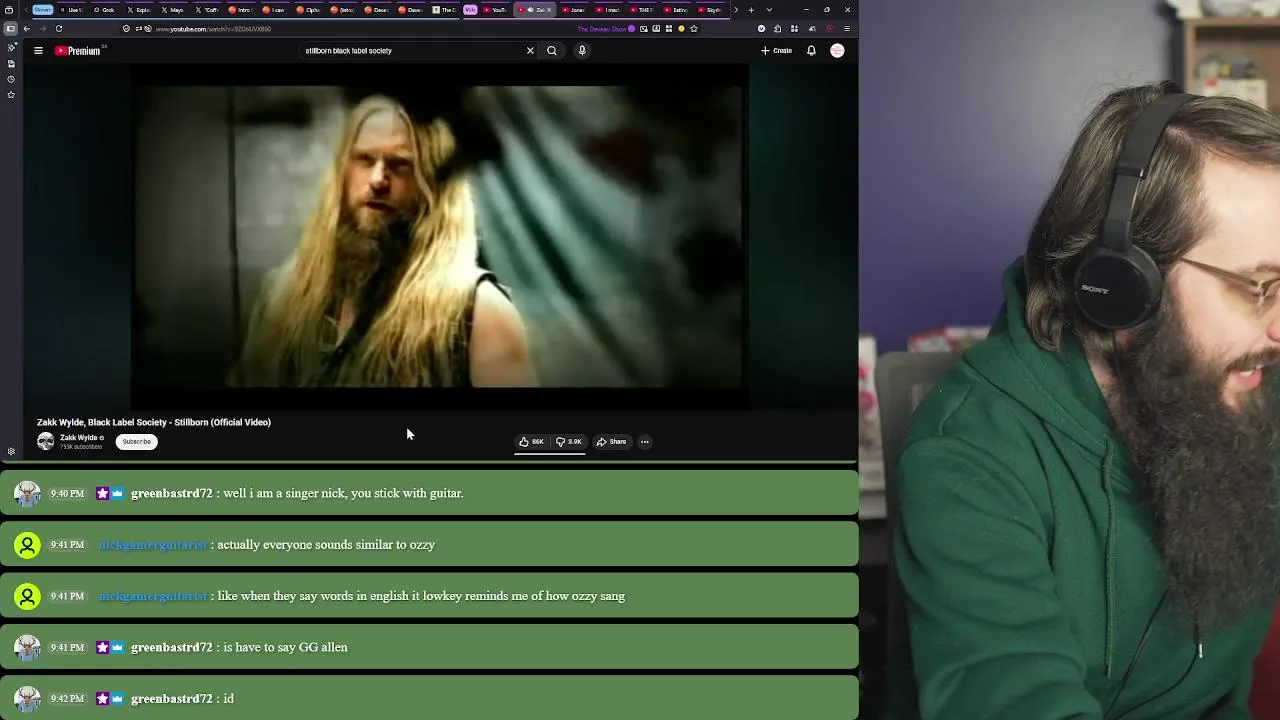Screen dimensions: 1280x720
Task: Switch to the Eating tab
Action: (x=676, y=10)
